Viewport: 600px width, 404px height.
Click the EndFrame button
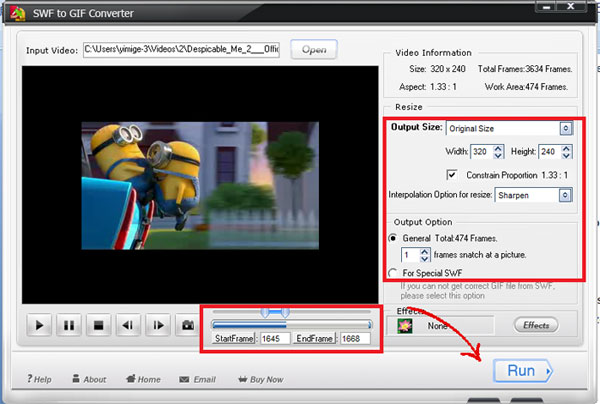(315, 338)
